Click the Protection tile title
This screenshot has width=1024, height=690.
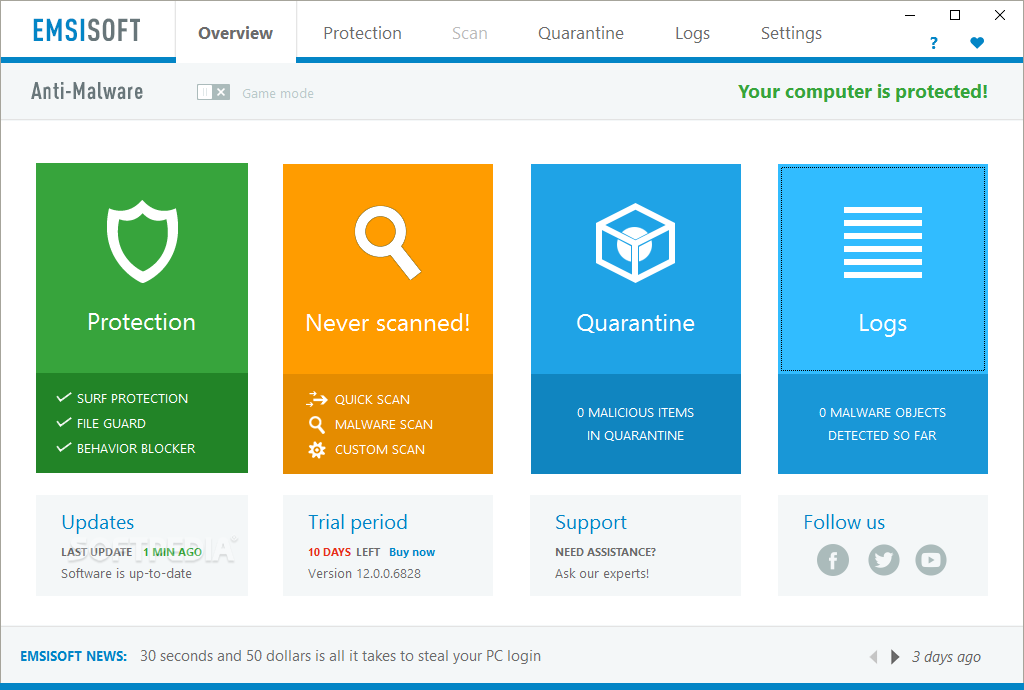coord(142,322)
